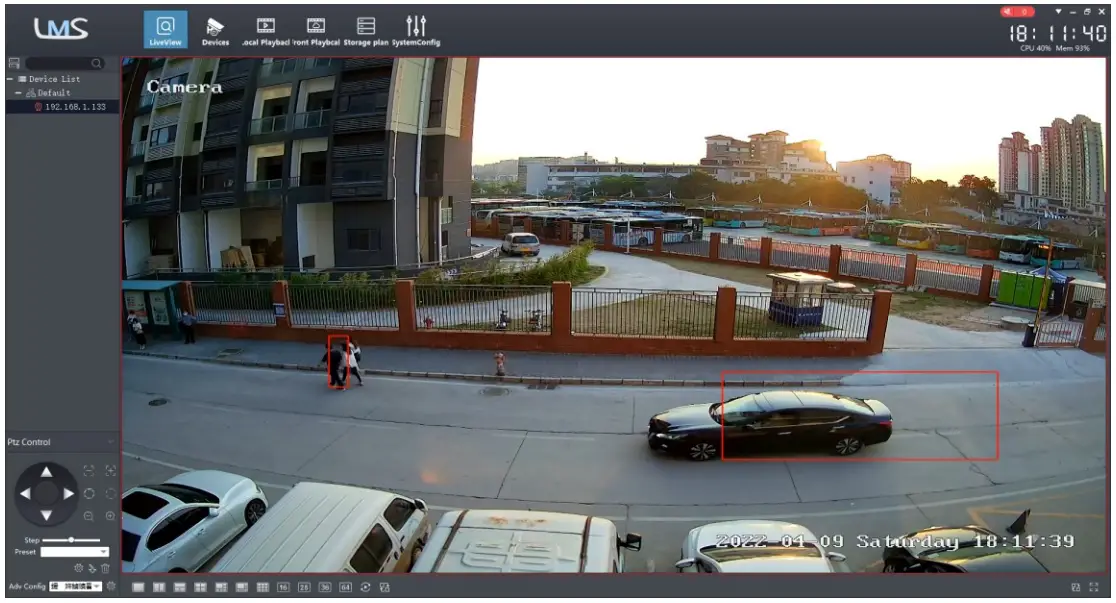This screenshot has width=1116, height=603.
Task: Click the Mem 93% status text
Action: tap(1073, 48)
